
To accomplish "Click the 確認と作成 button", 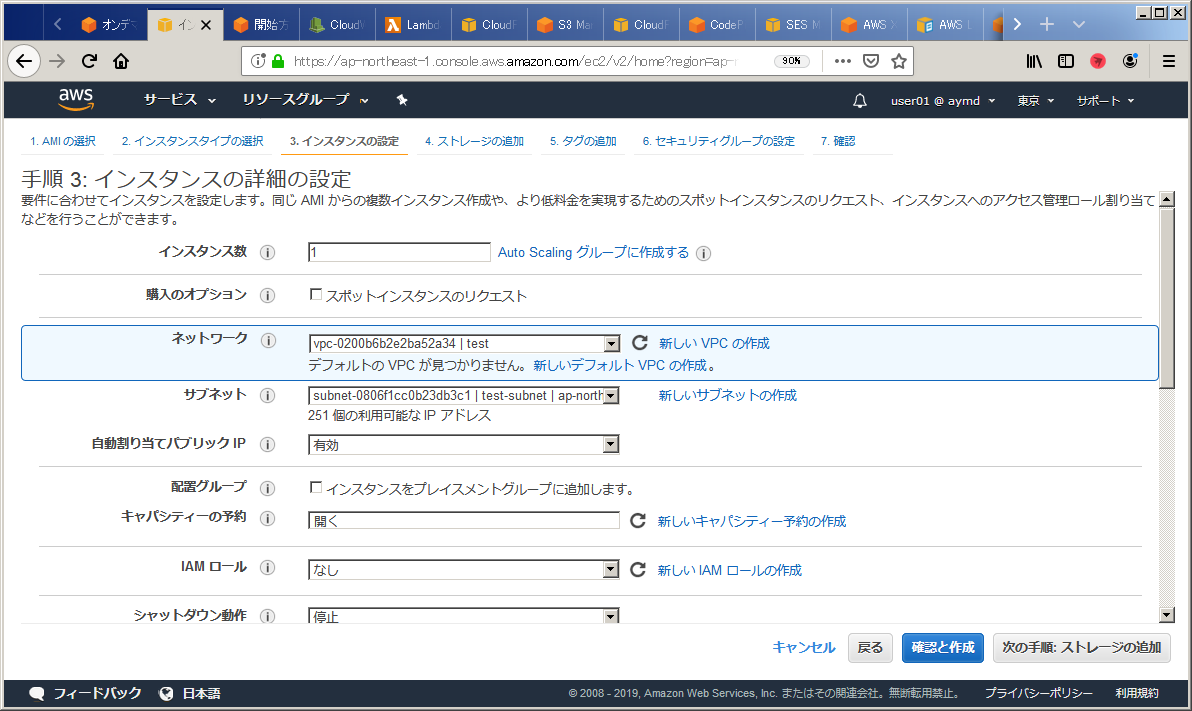I will coord(943,647).
